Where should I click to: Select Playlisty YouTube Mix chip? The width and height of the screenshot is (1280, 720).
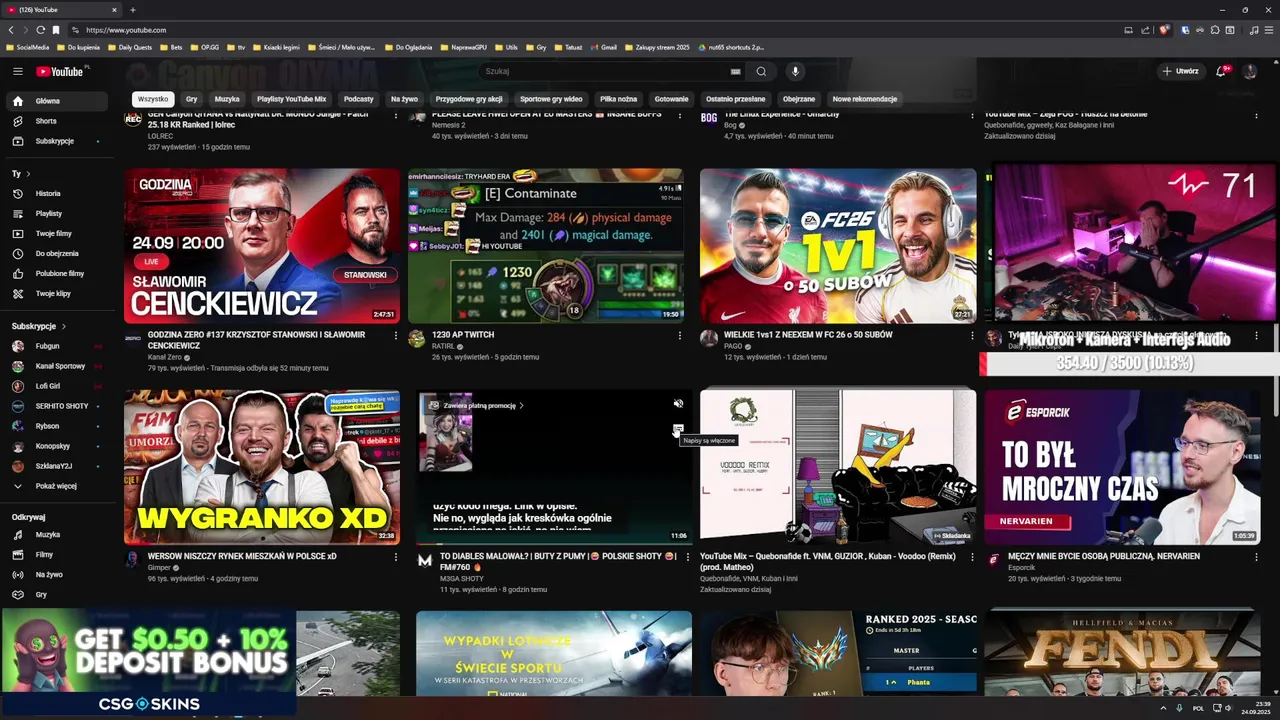coord(292,99)
